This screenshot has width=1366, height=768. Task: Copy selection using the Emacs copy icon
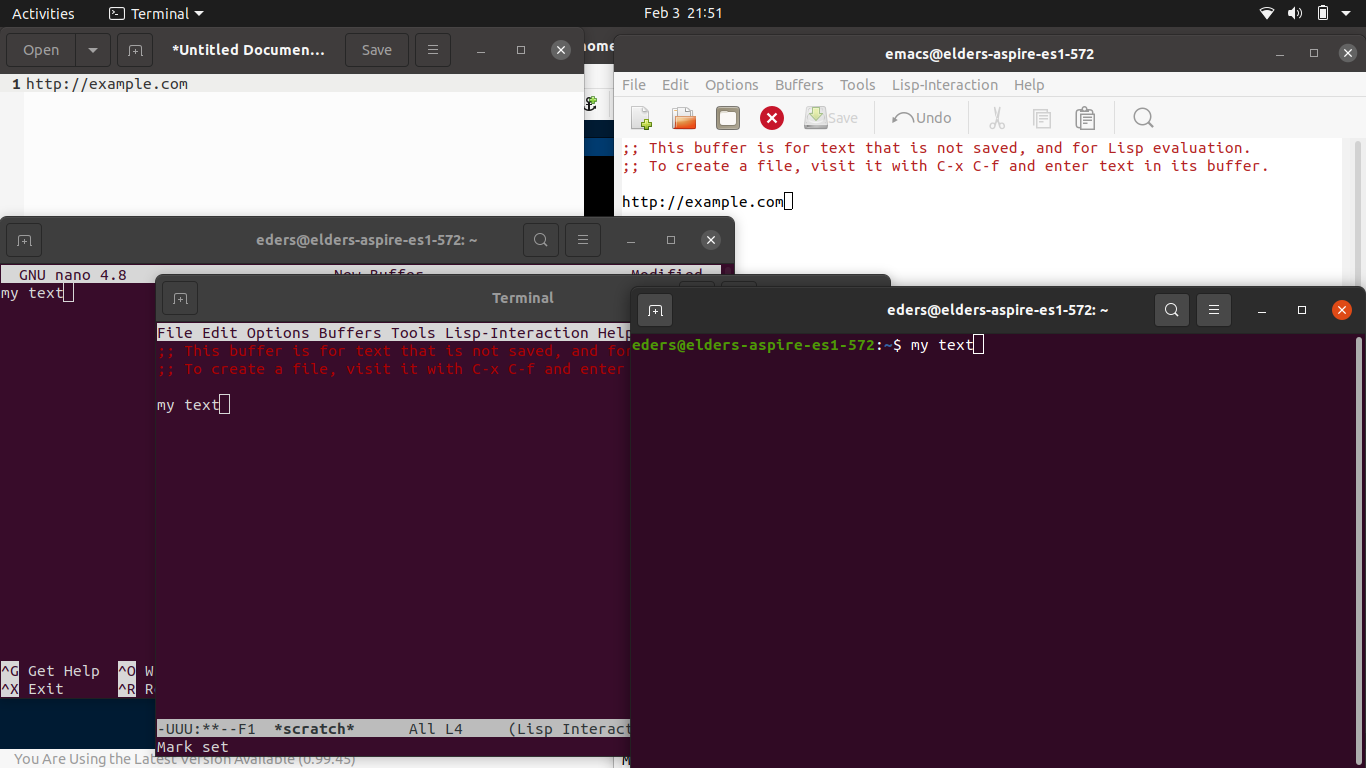click(x=1041, y=118)
